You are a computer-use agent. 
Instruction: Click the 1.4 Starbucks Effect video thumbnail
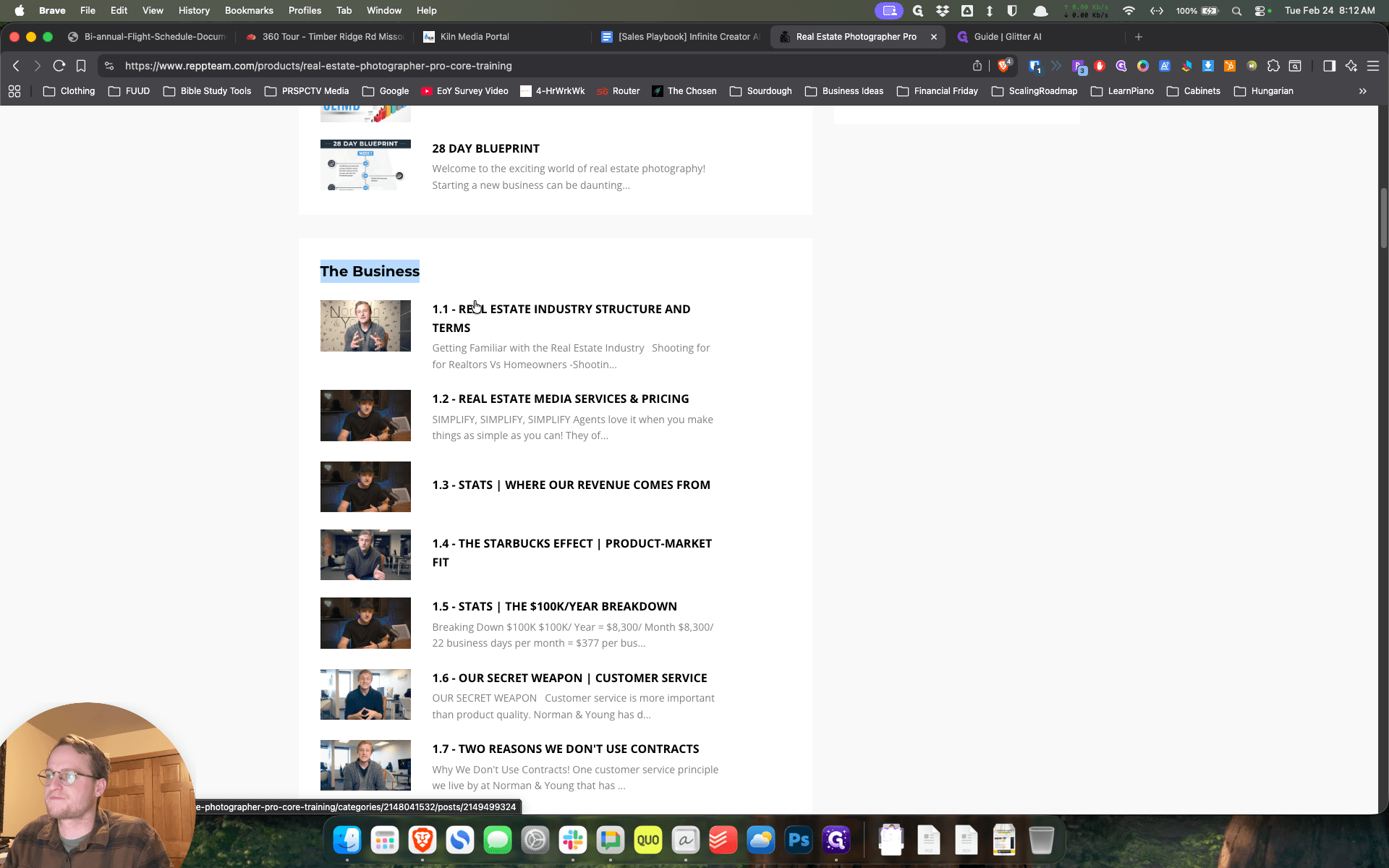365,555
